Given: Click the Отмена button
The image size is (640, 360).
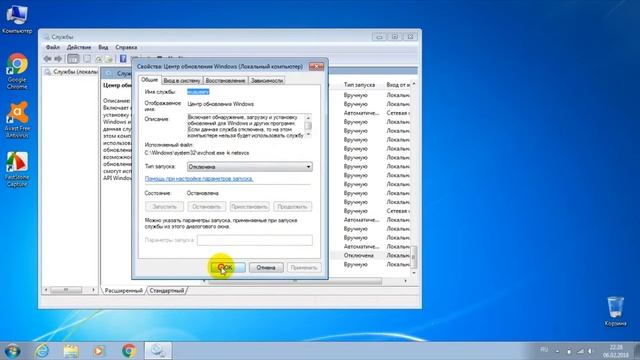Looking at the screenshot, I should coord(266,267).
